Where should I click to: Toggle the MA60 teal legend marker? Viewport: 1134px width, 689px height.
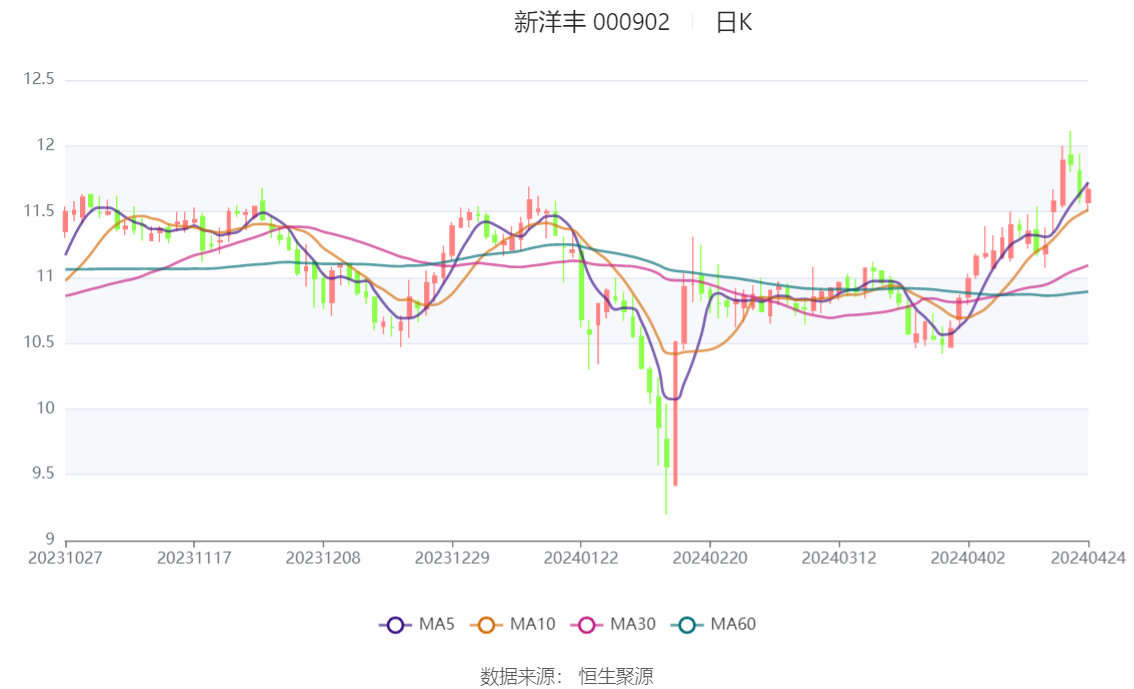(686, 625)
